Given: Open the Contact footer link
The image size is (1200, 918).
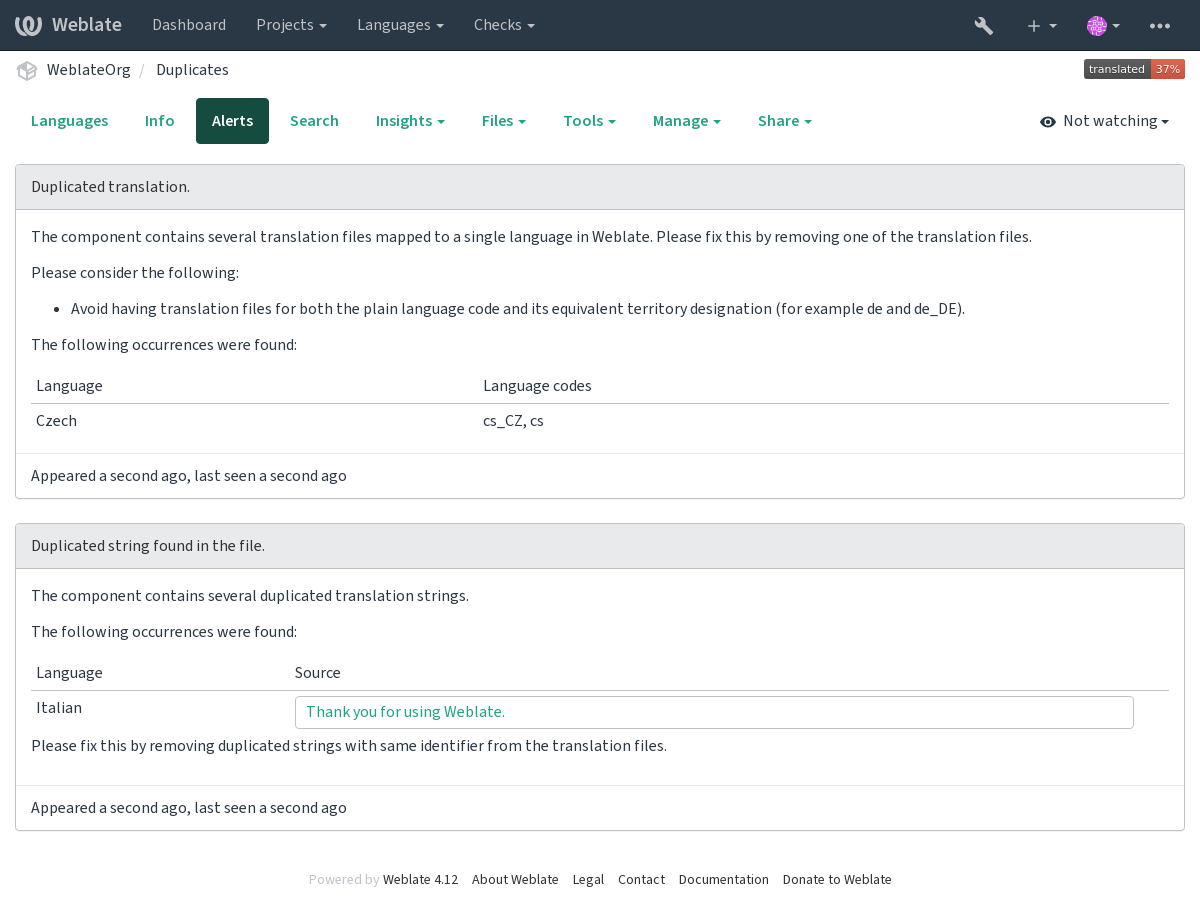Looking at the screenshot, I should (x=641, y=880).
